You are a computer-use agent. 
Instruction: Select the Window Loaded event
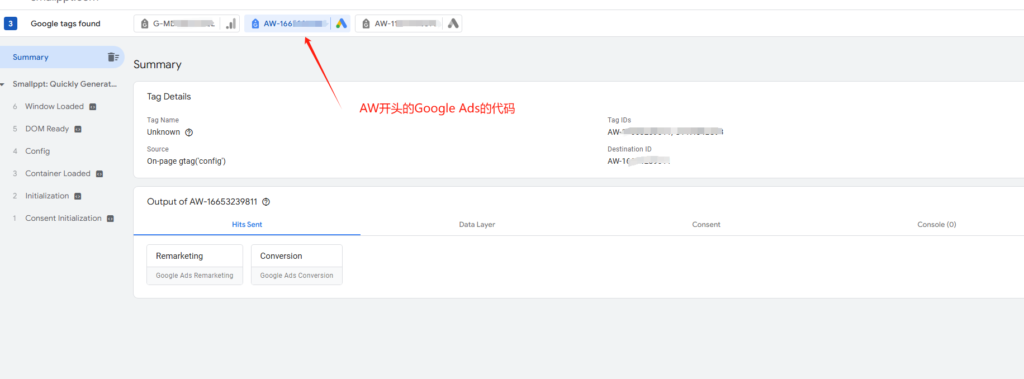pyautogui.click(x=54, y=107)
